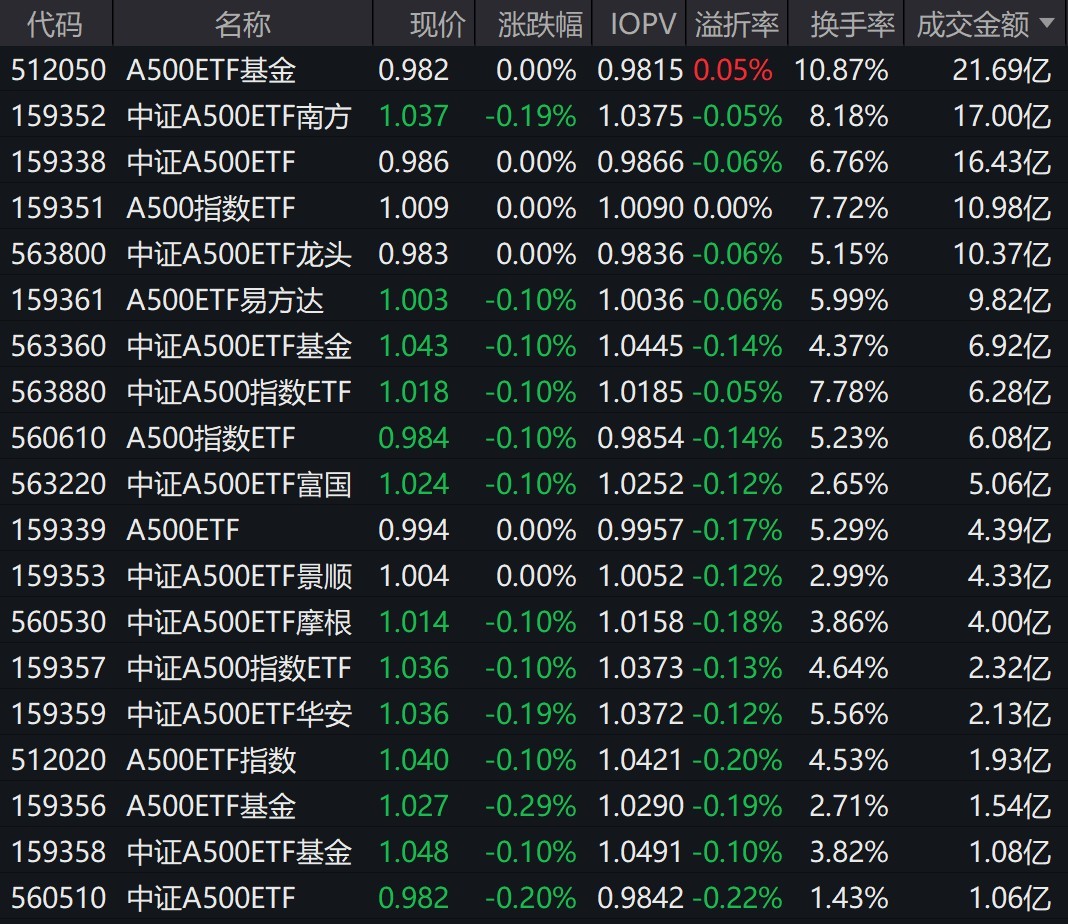Click the 名称 column header
1068x924 pixels.
tap(242, 25)
